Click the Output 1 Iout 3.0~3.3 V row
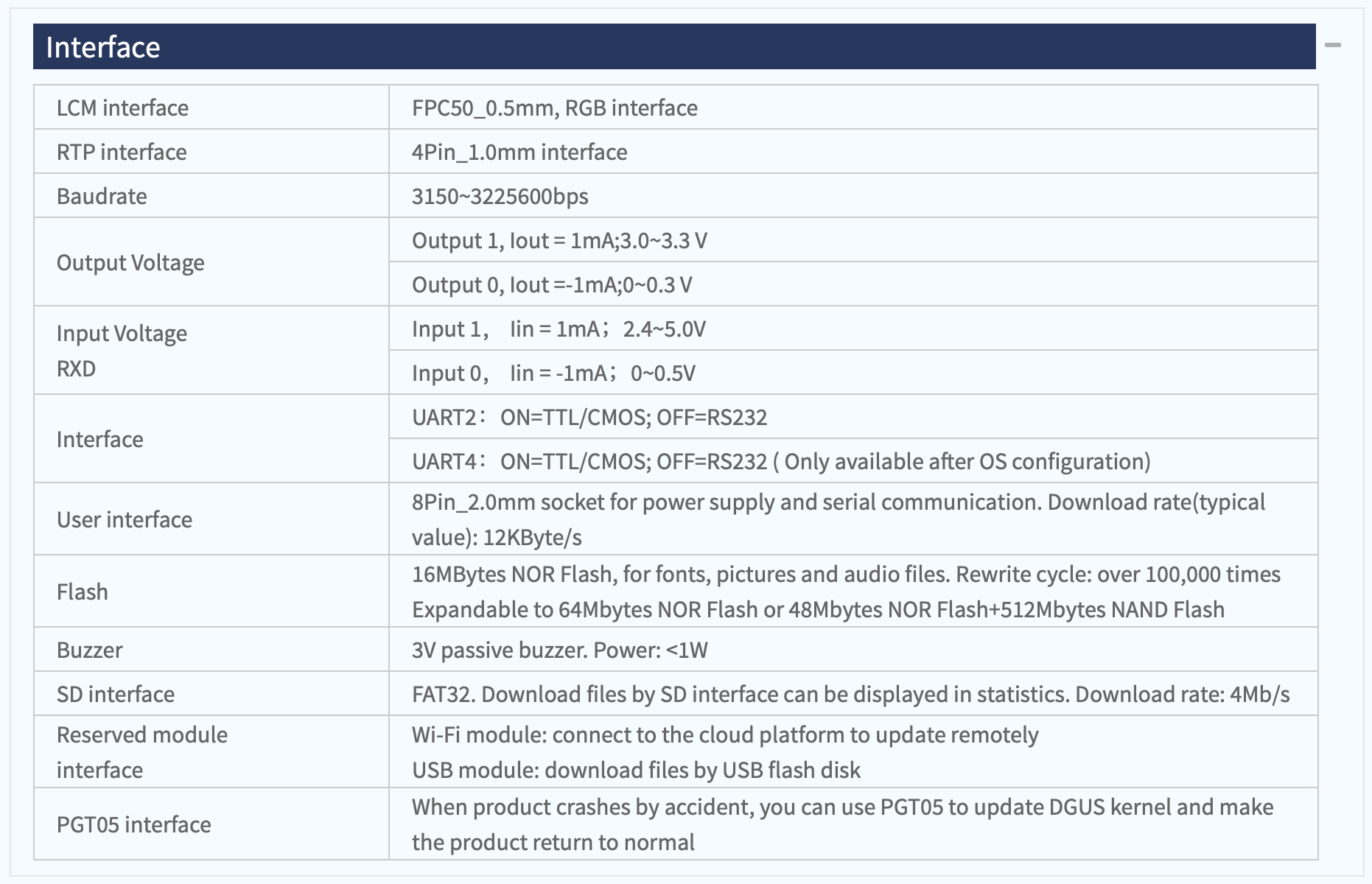The image size is (1372, 884). [x=853, y=240]
